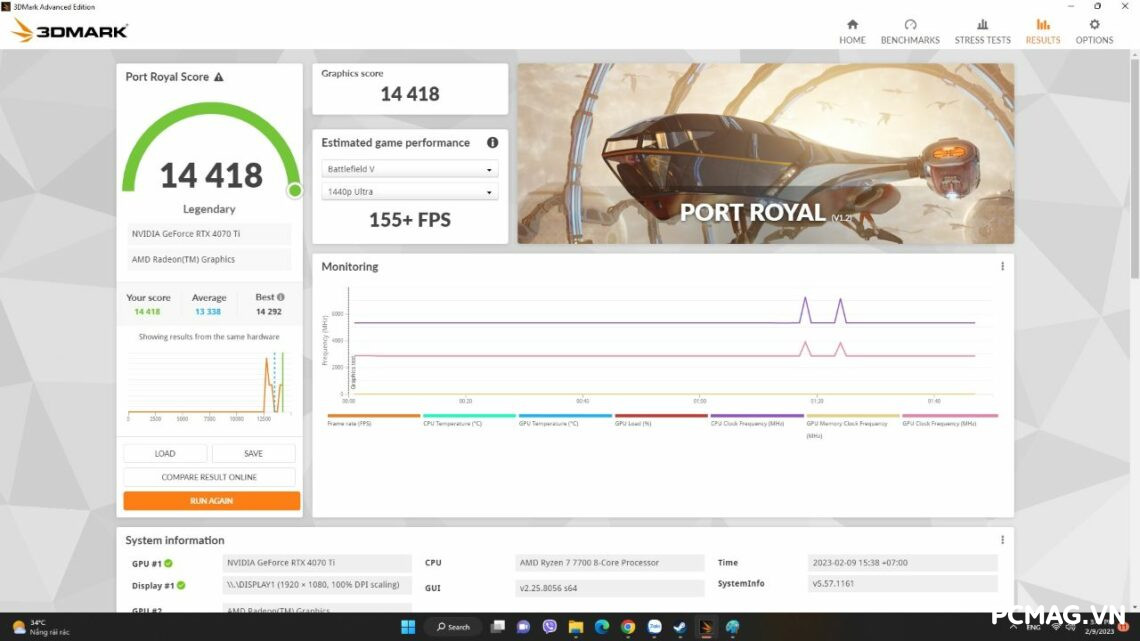This screenshot has height=641, width=1140.
Task: Open the Monitoring panel overflow menu
Action: click(1002, 266)
